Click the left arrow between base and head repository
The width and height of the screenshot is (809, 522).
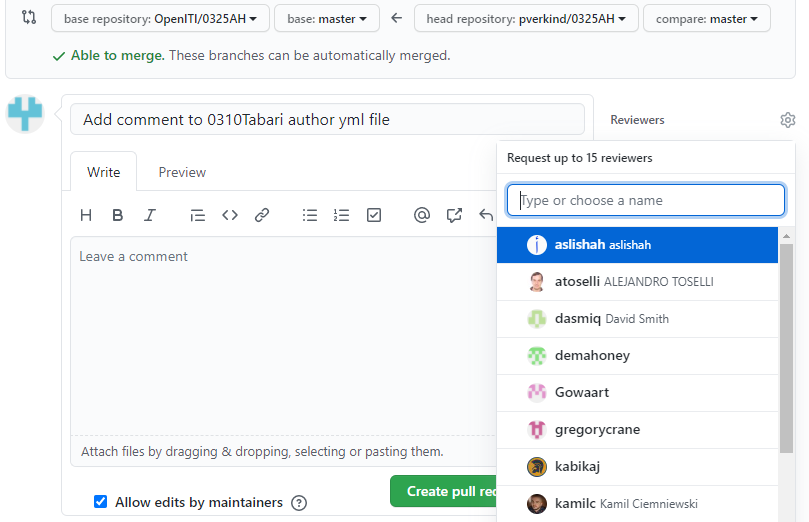396,18
